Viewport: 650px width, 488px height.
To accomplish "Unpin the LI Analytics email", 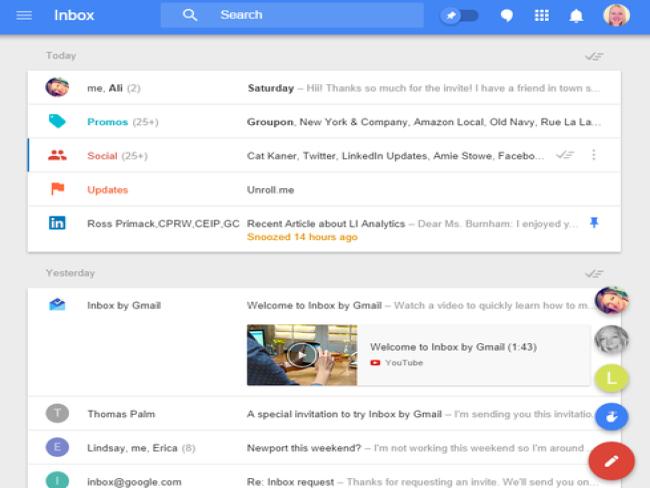I will click(x=594, y=223).
